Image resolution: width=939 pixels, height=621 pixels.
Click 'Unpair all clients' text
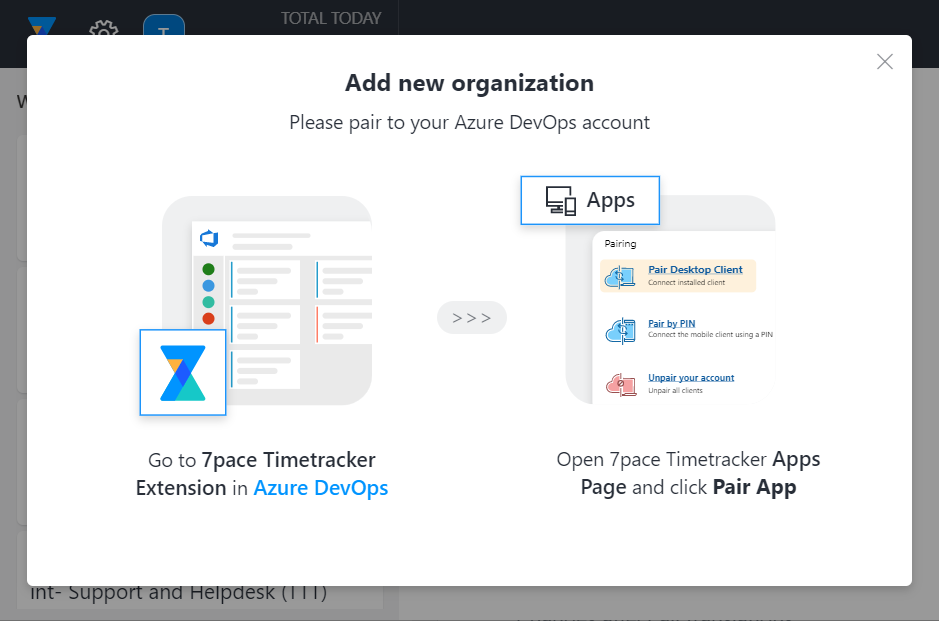coord(675,390)
